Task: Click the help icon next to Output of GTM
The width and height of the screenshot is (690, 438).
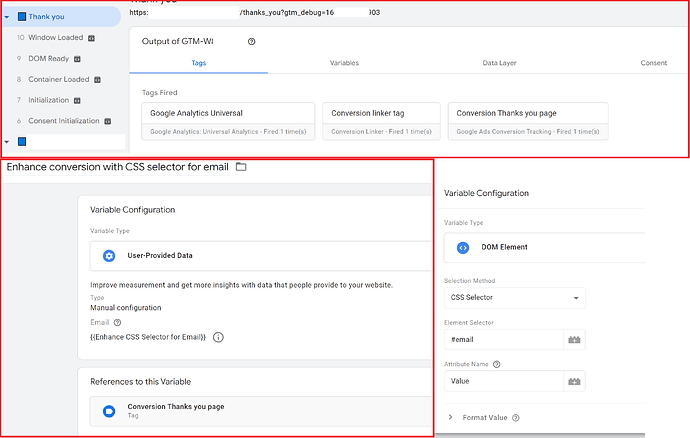Action: pyautogui.click(x=251, y=41)
